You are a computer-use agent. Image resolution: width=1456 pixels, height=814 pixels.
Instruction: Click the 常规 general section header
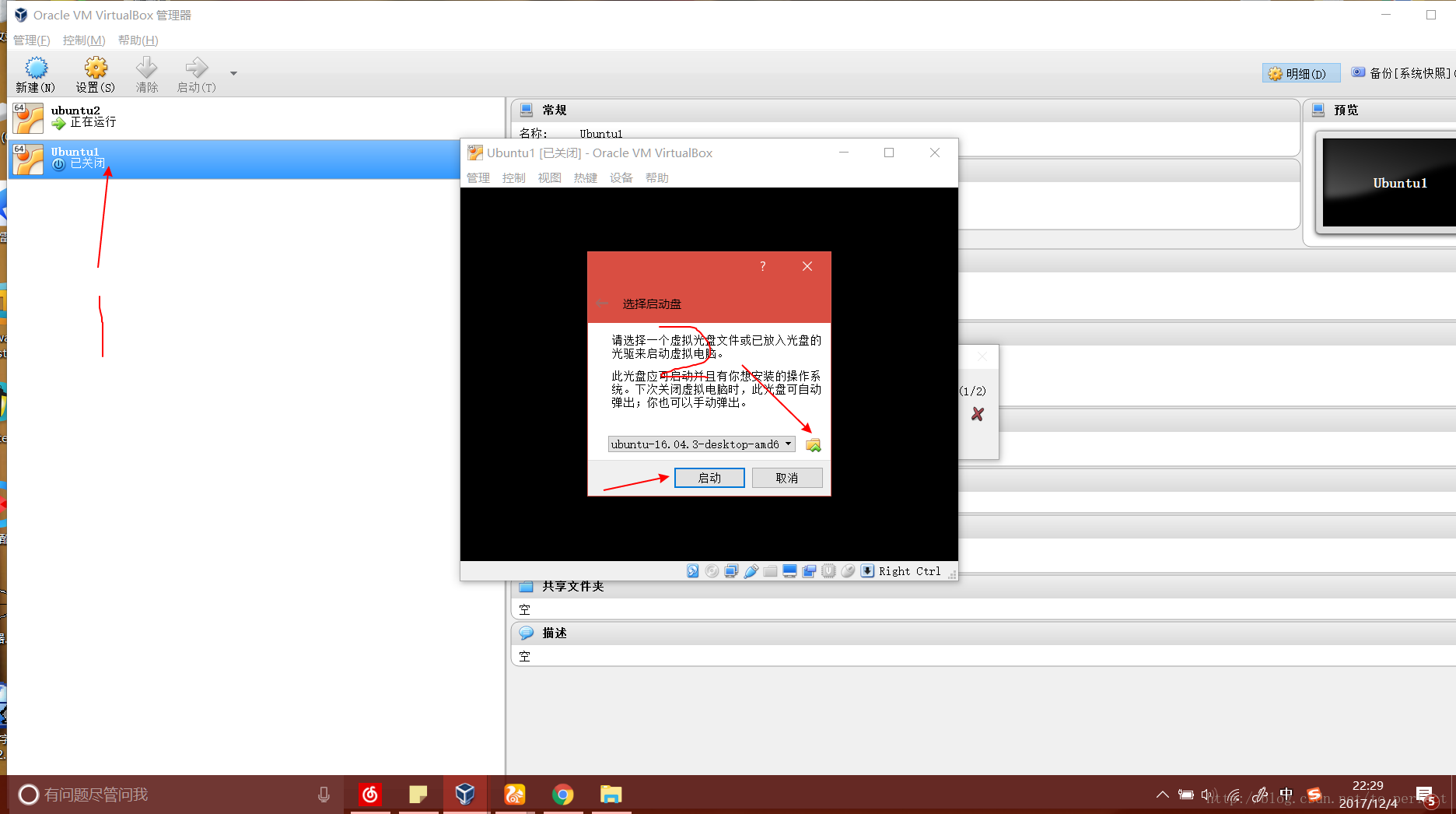[905, 111]
